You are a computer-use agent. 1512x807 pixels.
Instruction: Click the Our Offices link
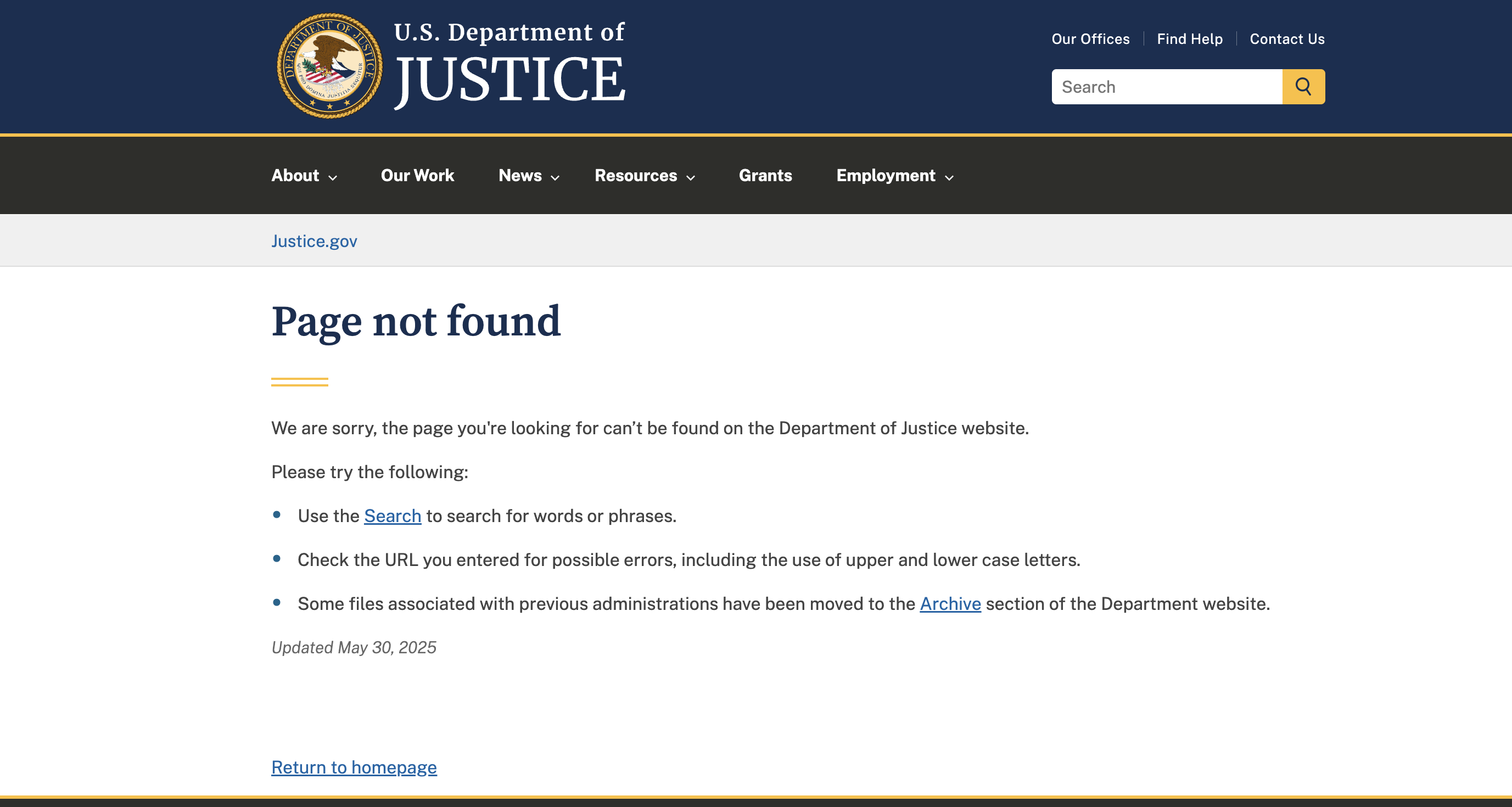click(x=1090, y=39)
